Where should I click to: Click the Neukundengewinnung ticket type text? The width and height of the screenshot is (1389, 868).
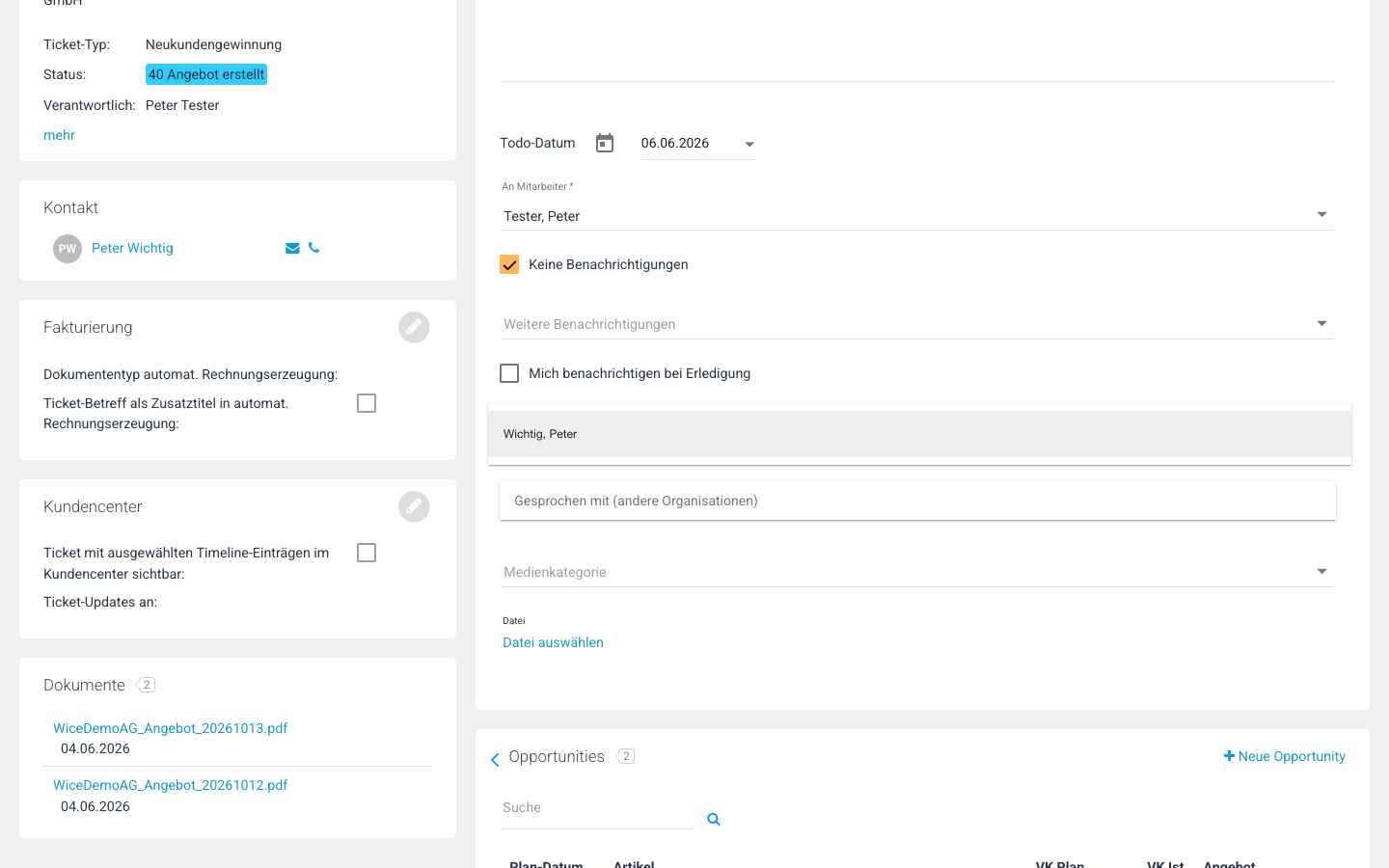click(x=213, y=44)
